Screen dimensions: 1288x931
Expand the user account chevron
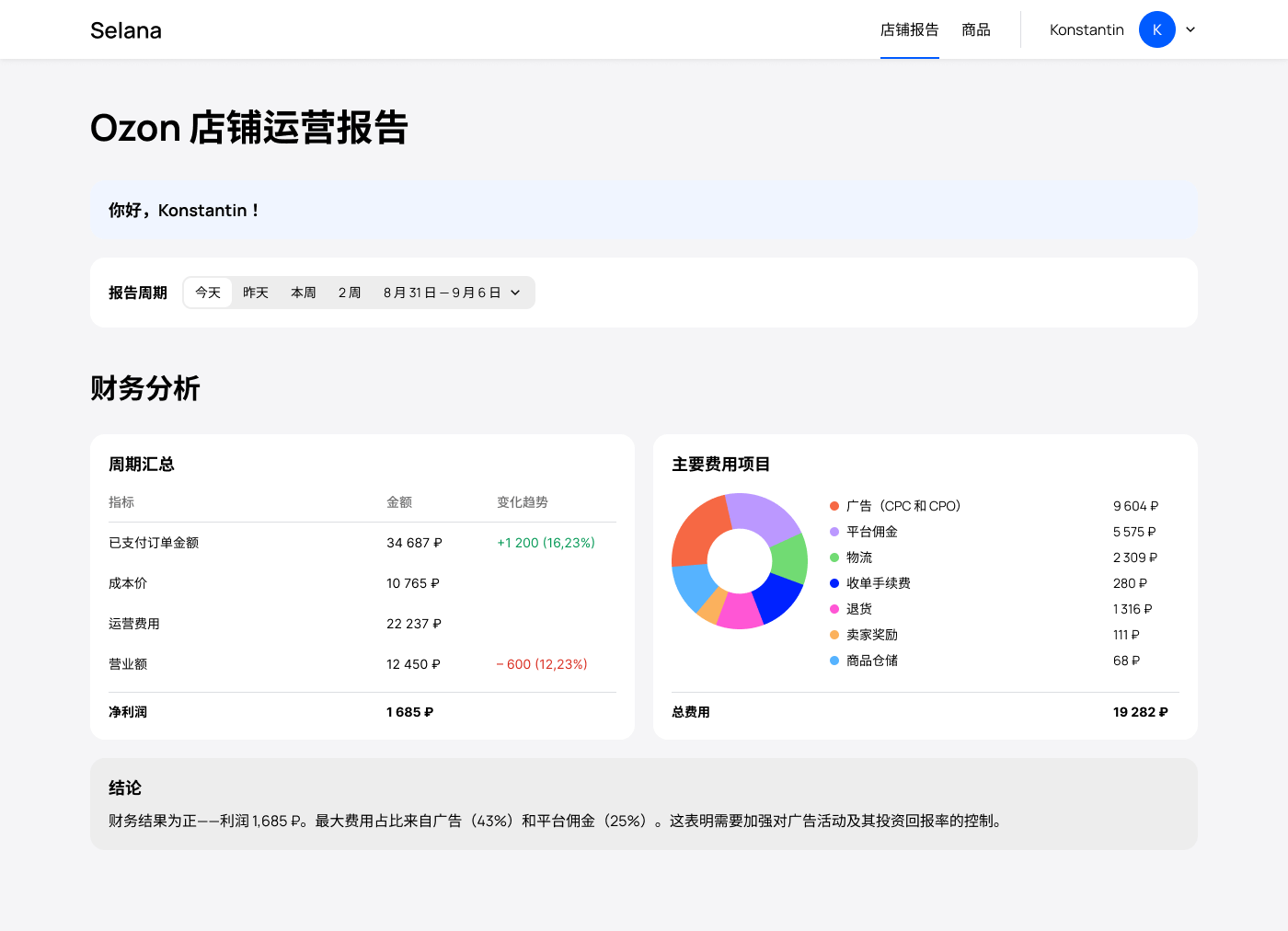tap(1190, 29)
